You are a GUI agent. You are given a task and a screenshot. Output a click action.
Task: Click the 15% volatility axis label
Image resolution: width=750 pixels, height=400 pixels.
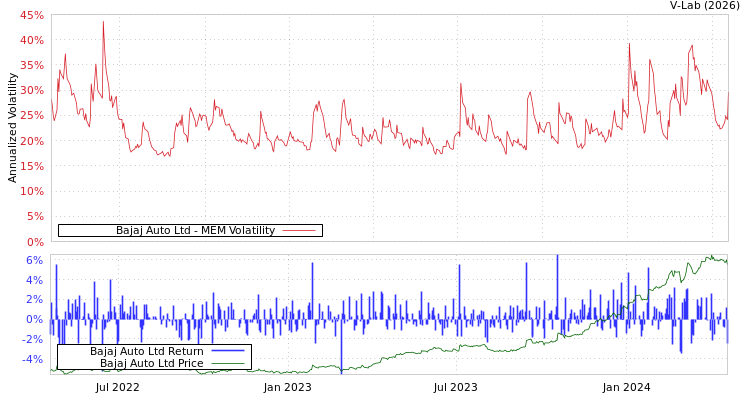tap(31, 166)
